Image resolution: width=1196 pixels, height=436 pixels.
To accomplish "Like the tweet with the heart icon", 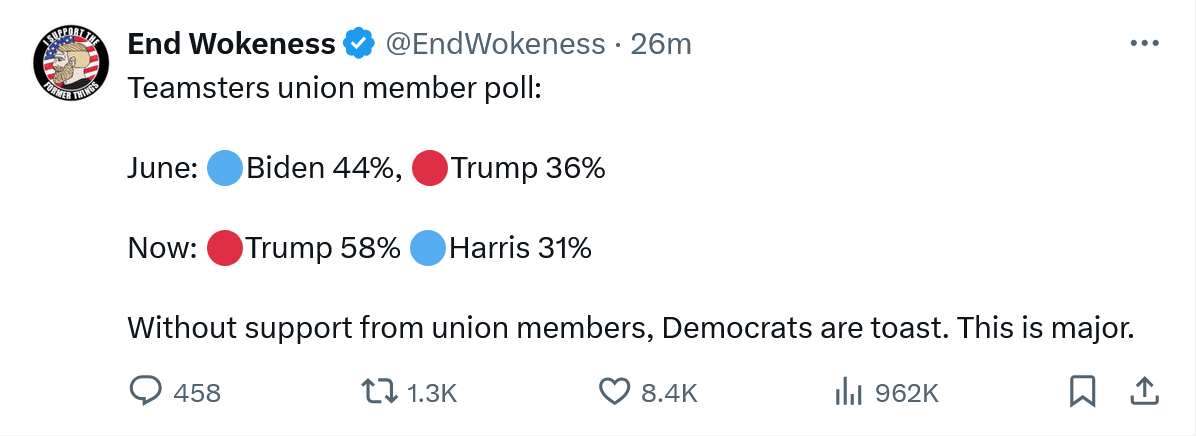I will tap(614, 392).
